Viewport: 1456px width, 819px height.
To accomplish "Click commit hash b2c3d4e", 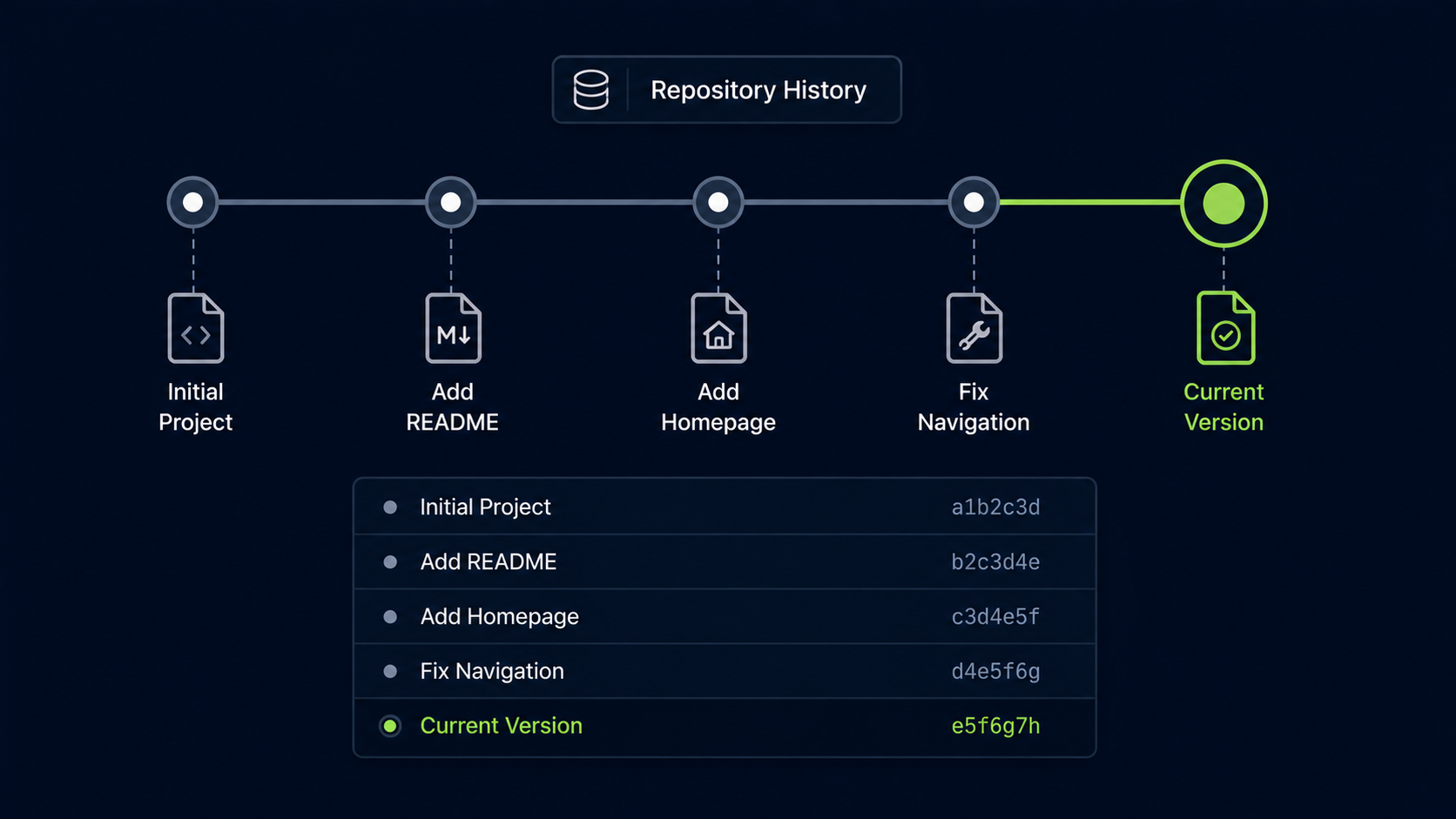I will tap(995, 562).
